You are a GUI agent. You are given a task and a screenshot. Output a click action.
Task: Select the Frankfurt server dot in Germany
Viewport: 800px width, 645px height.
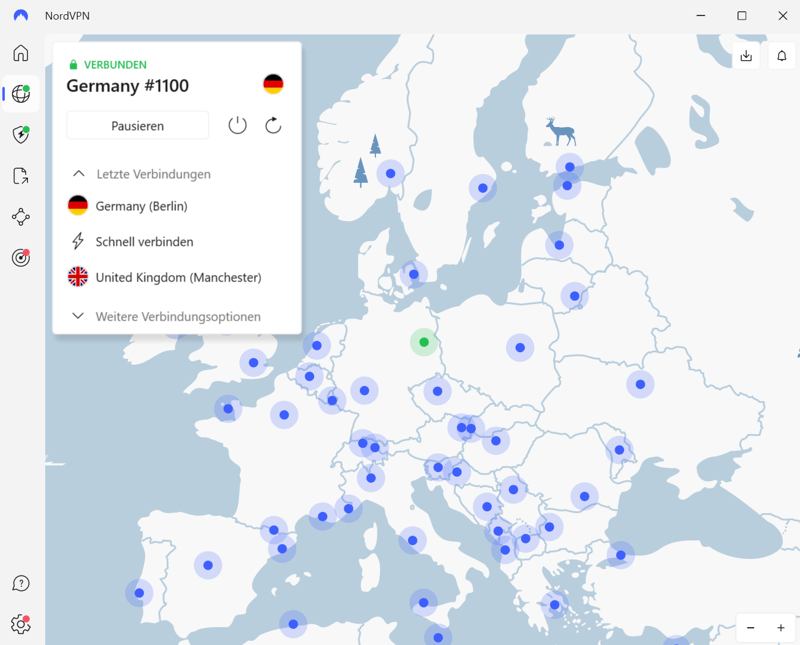point(364,390)
